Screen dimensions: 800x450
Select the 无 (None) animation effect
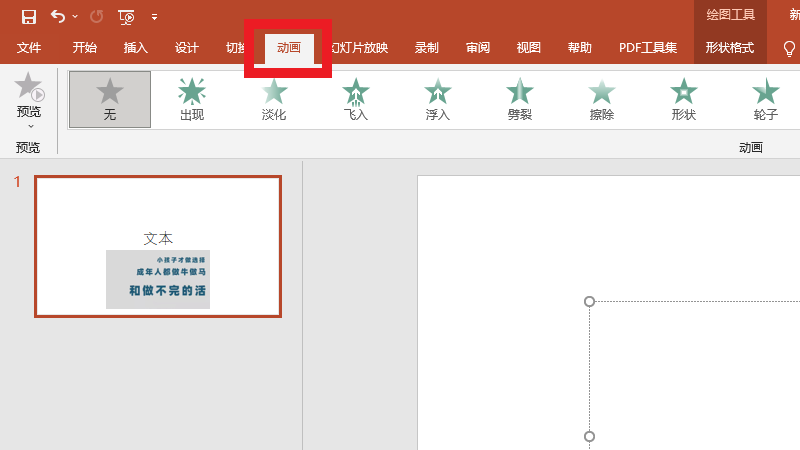[110, 99]
